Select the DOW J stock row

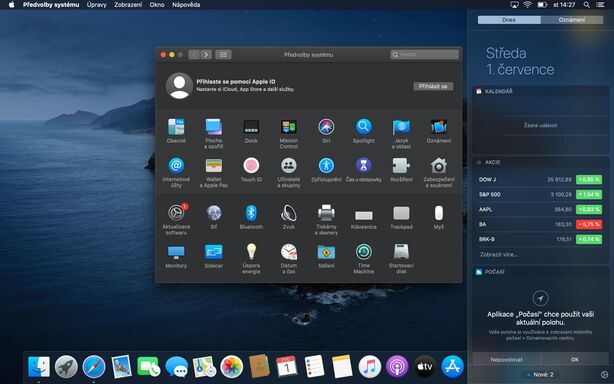point(540,180)
